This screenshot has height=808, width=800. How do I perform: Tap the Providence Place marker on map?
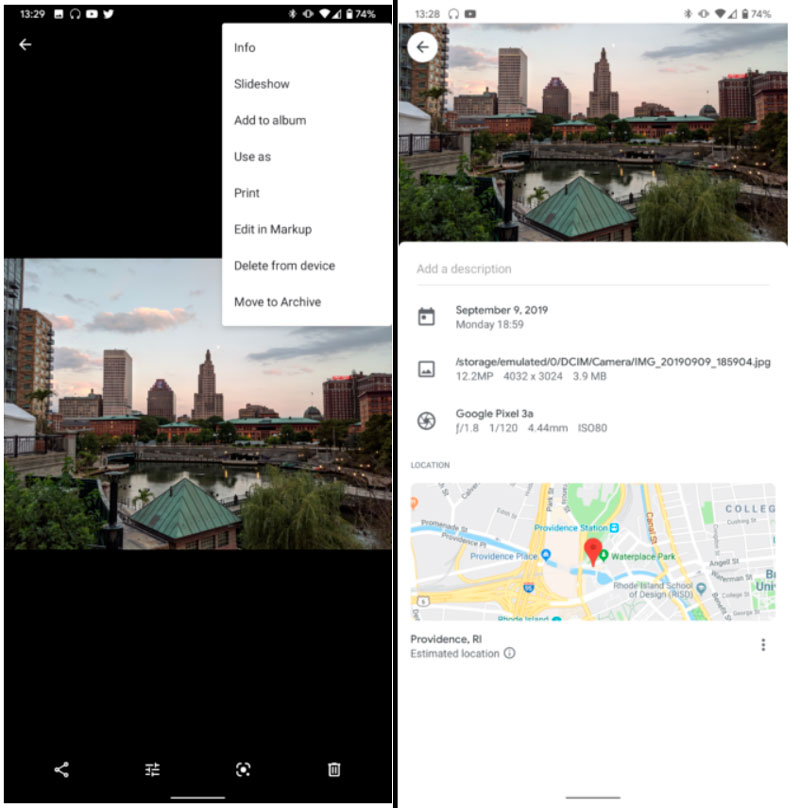pyautogui.click(x=546, y=554)
